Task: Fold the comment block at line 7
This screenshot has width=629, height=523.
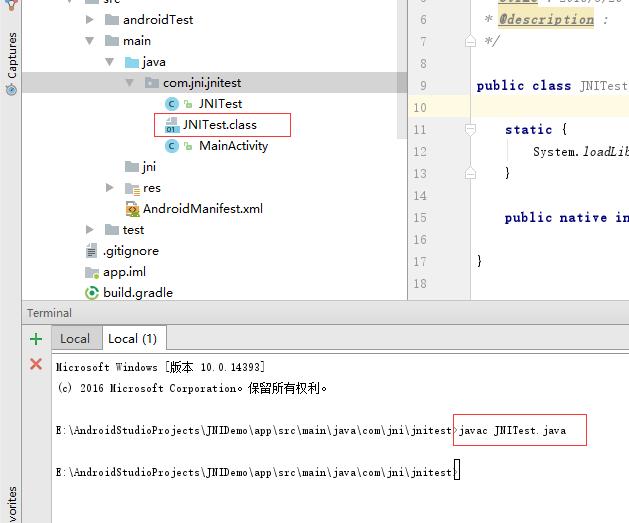Action: pyautogui.click(x=470, y=41)
